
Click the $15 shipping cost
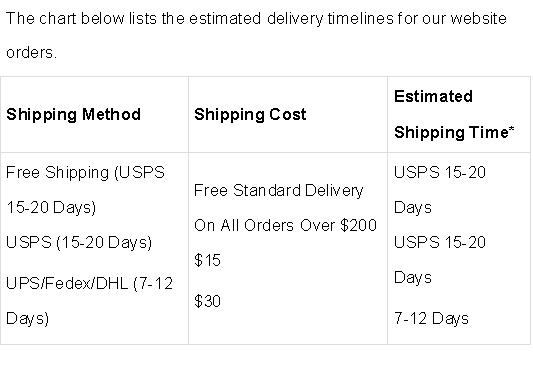(207, 260)
